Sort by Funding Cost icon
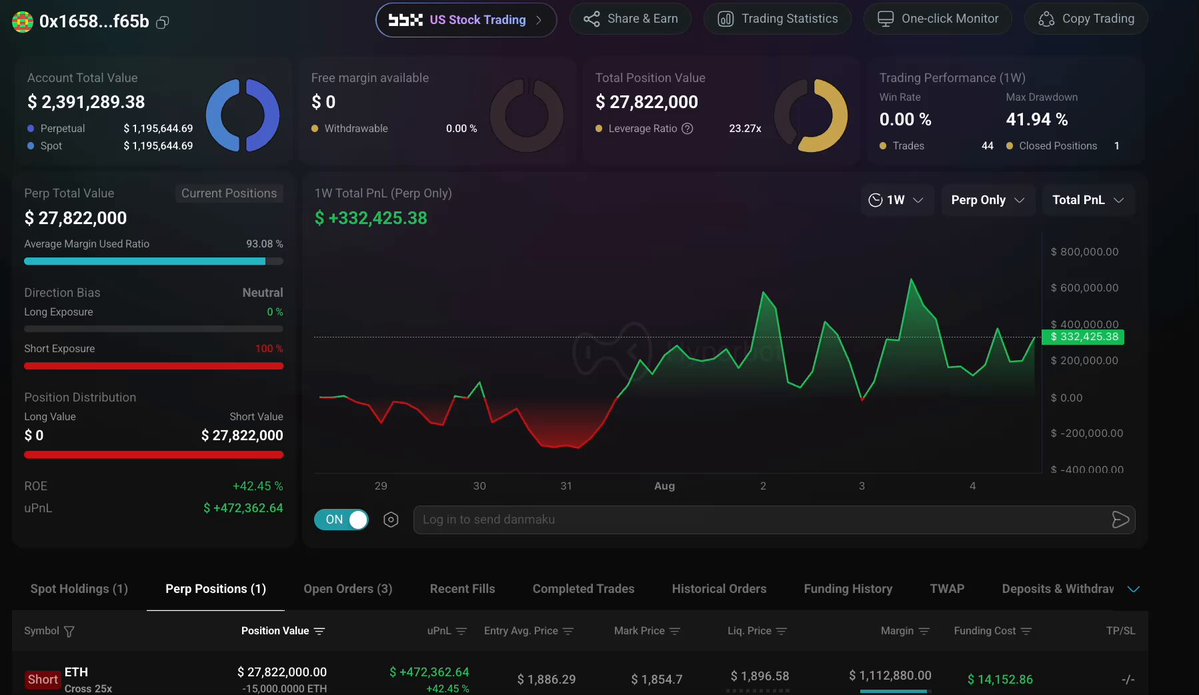 pyautogui.click(x=1026, y=632)
